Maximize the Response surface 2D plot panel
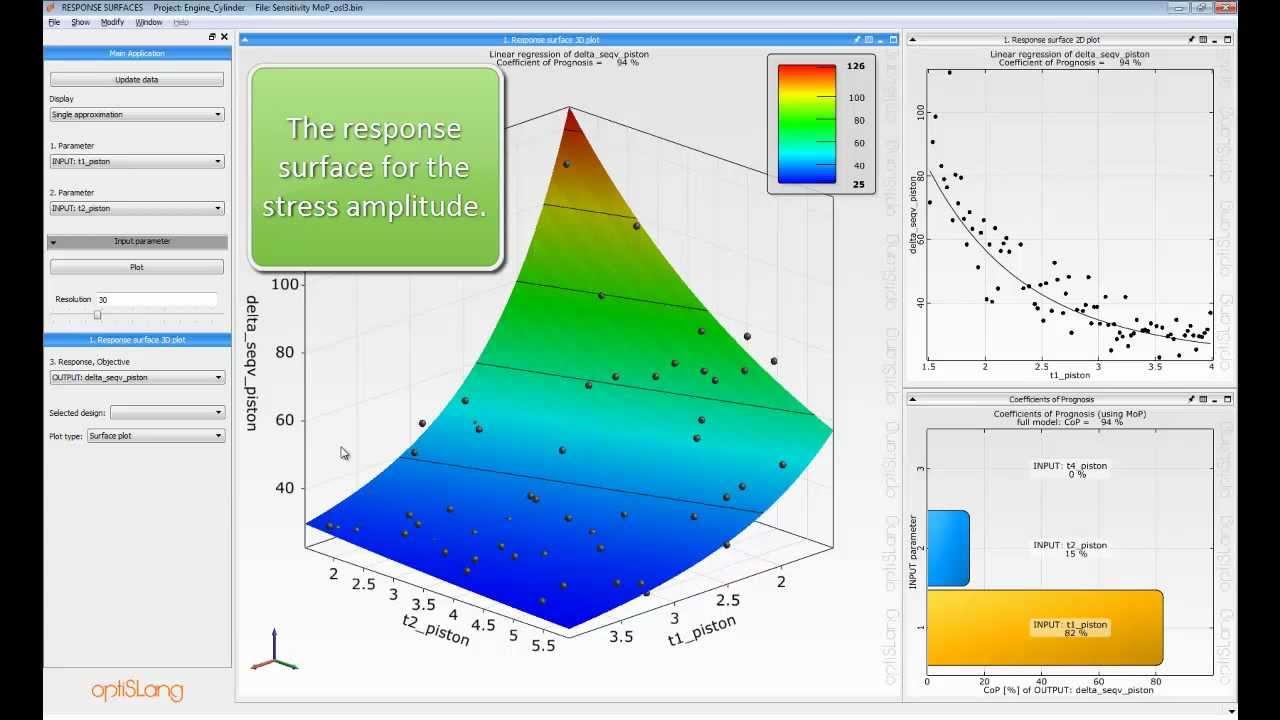 tap(1228, 40)
